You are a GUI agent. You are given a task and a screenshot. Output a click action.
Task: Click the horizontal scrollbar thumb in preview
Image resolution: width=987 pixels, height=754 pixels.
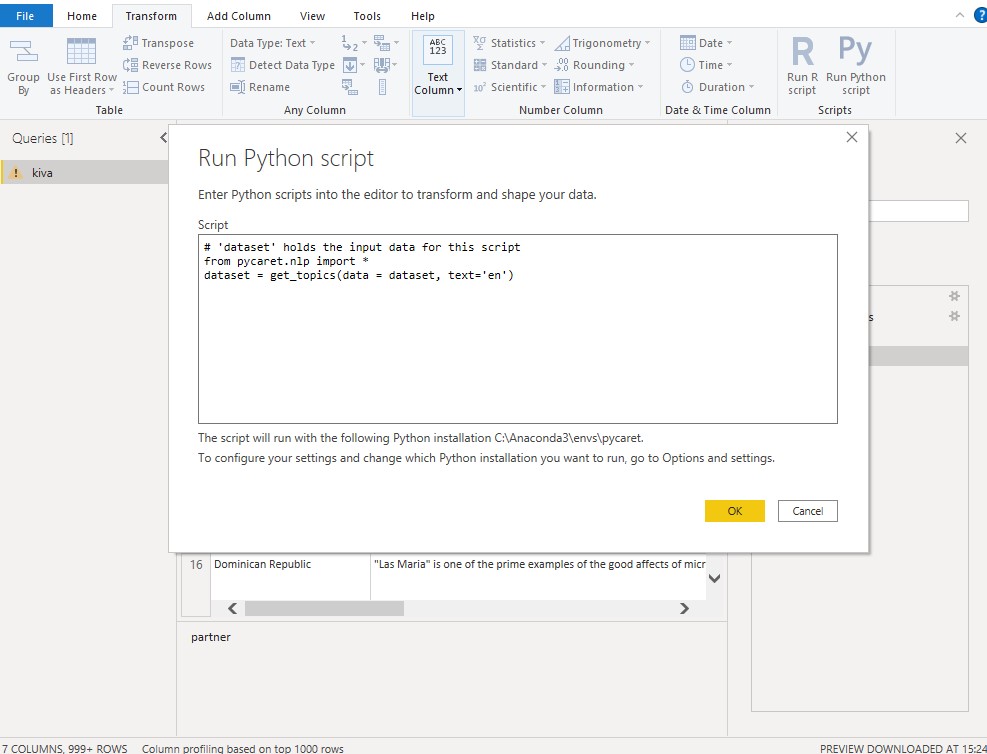[x=324, y=609]
